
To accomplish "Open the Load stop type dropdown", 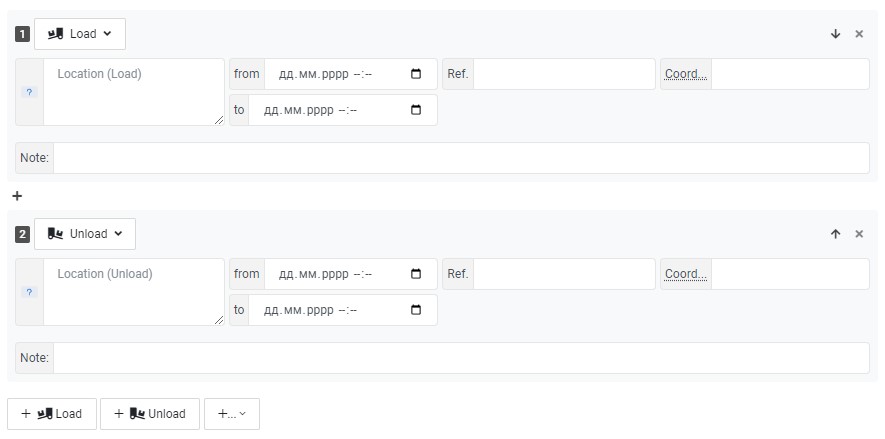I will pyautogui.click(x=80, y=34).
